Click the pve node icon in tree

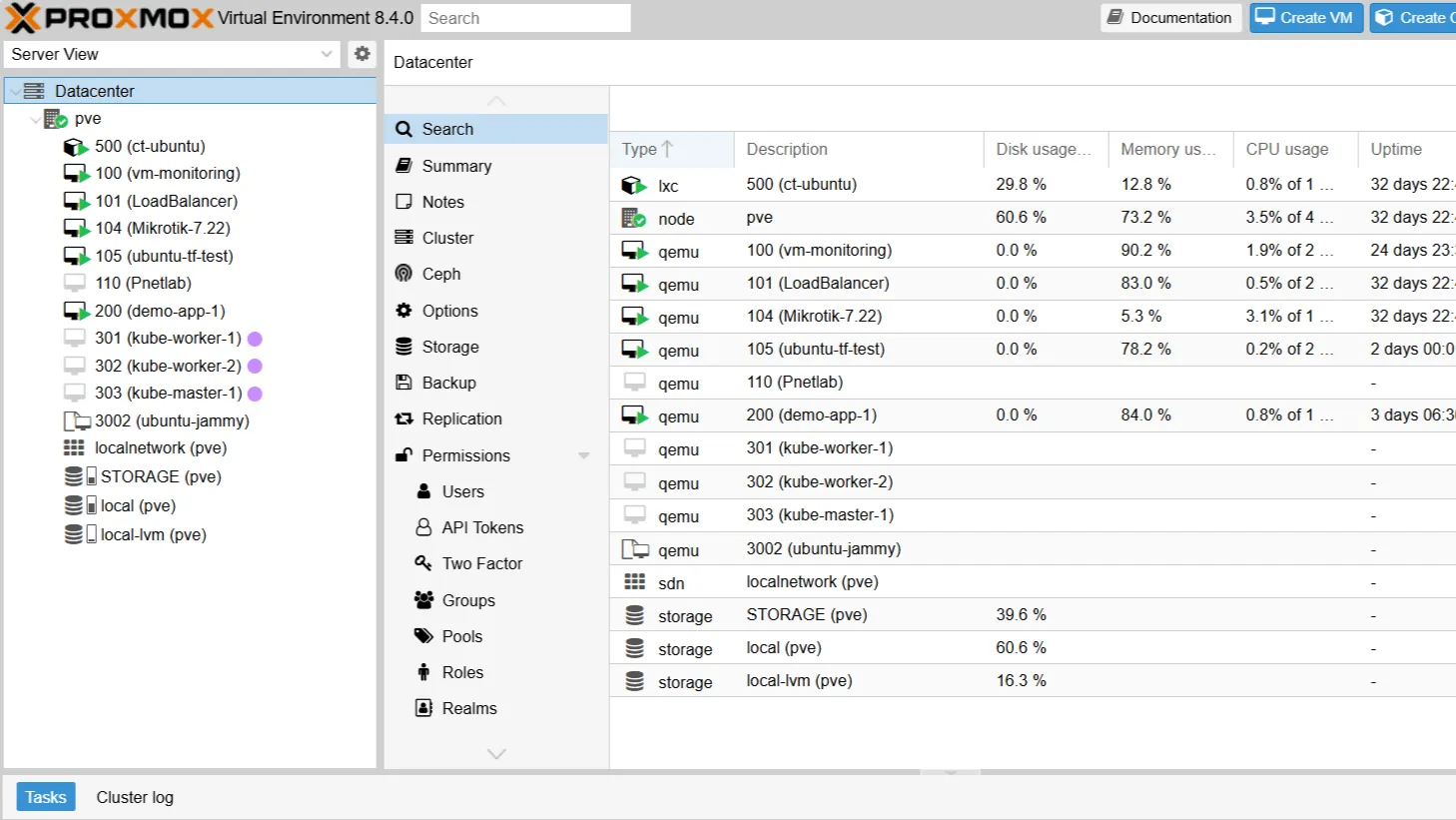coord(56,119)
